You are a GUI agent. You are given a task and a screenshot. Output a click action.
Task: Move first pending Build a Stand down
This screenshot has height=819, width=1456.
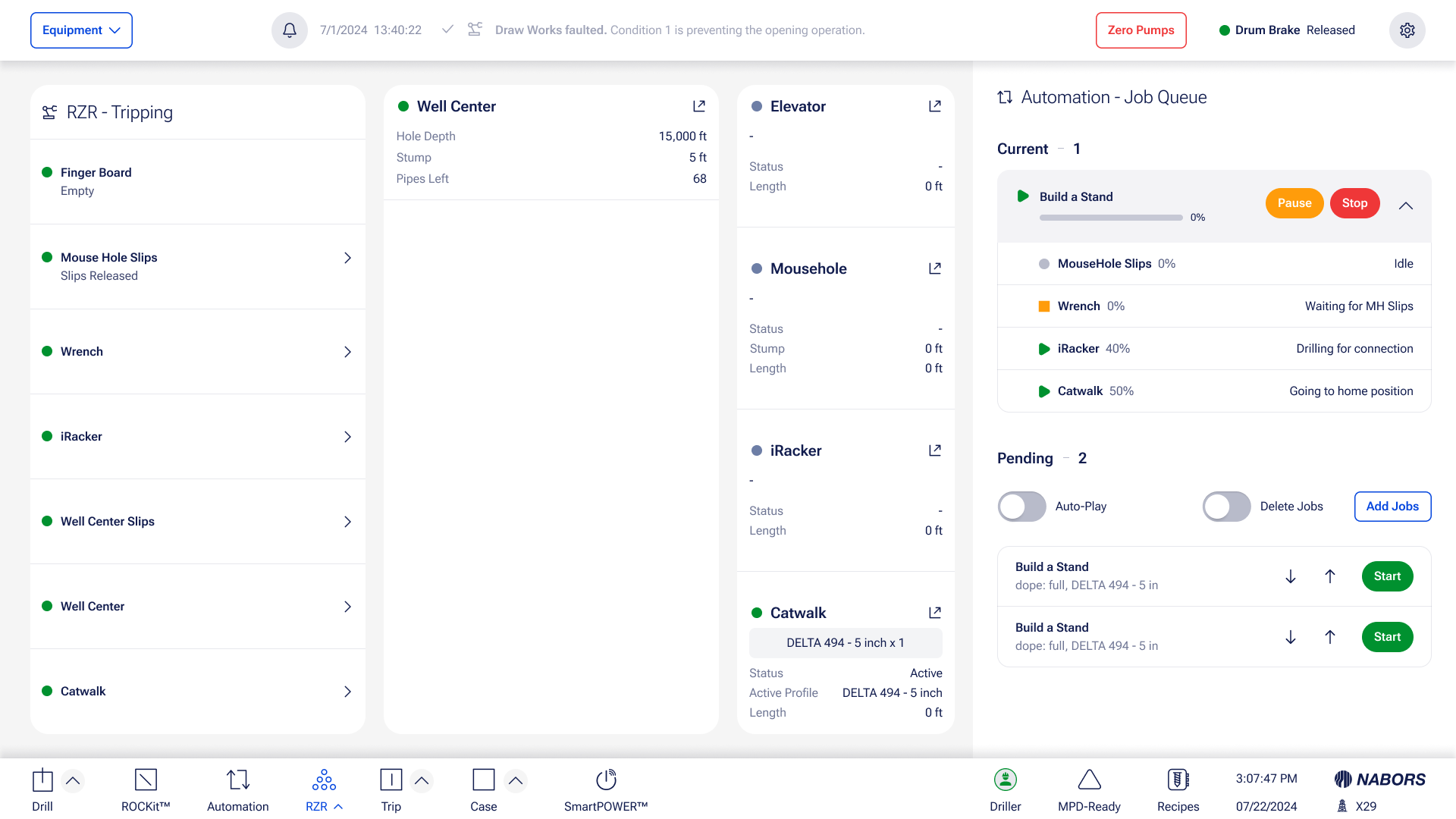tap(1290, 576)
